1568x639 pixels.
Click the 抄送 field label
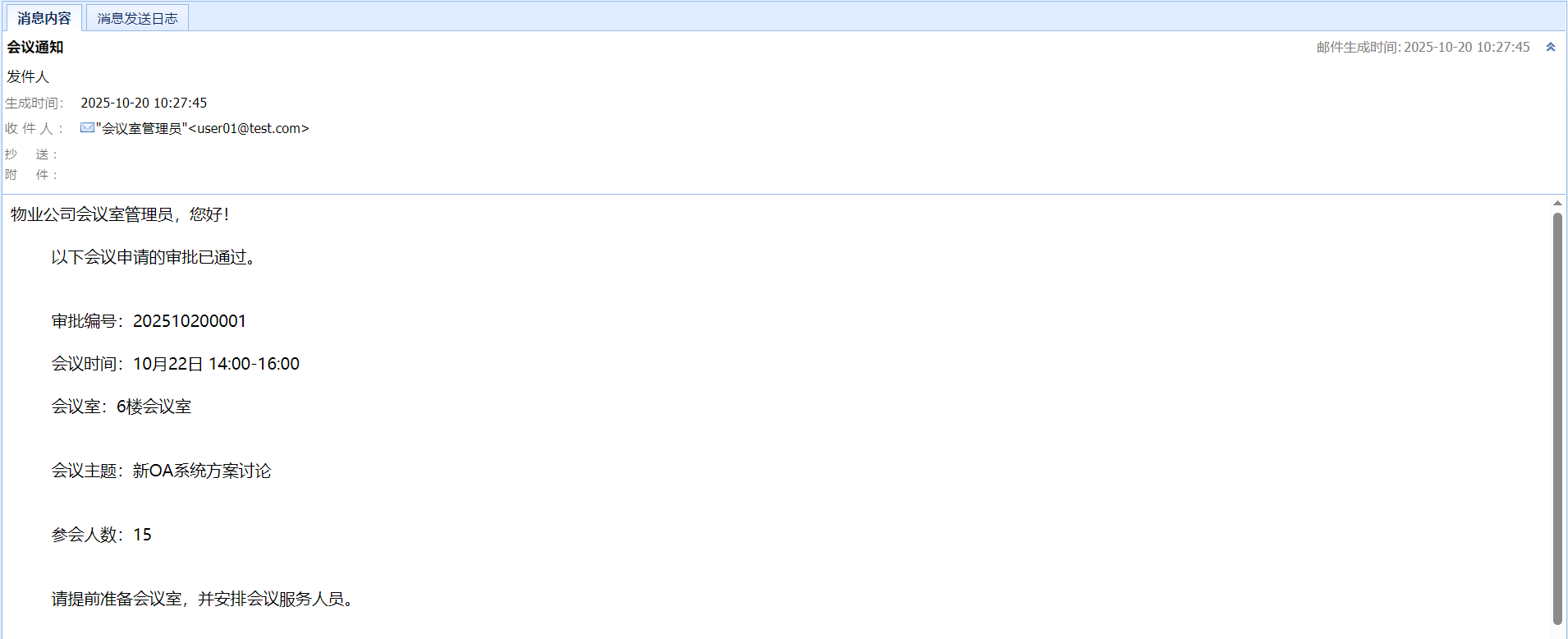(x=31, y=154)
